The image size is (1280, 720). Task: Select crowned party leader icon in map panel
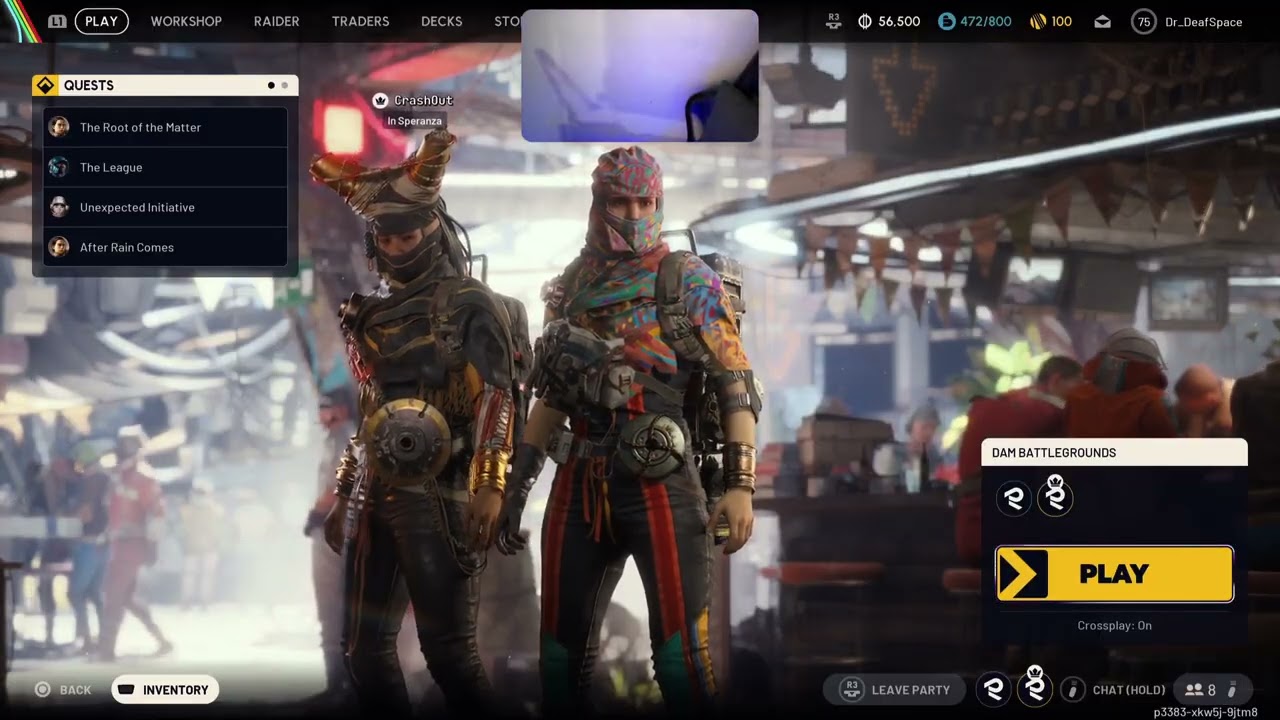point(1055,496)
